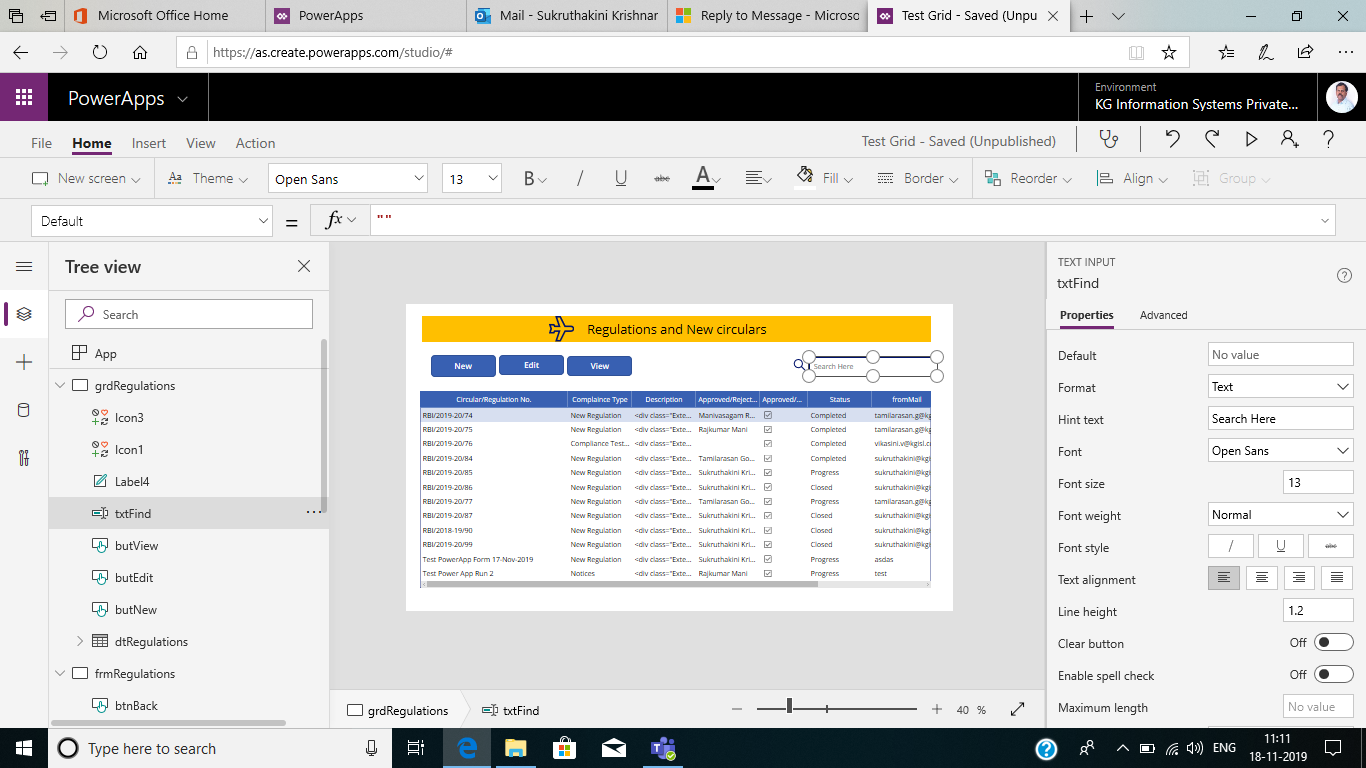Open the Insert plus sidebar icon
The width and height of the screenshot is (1366, 768).
click(x=25, y=362)
